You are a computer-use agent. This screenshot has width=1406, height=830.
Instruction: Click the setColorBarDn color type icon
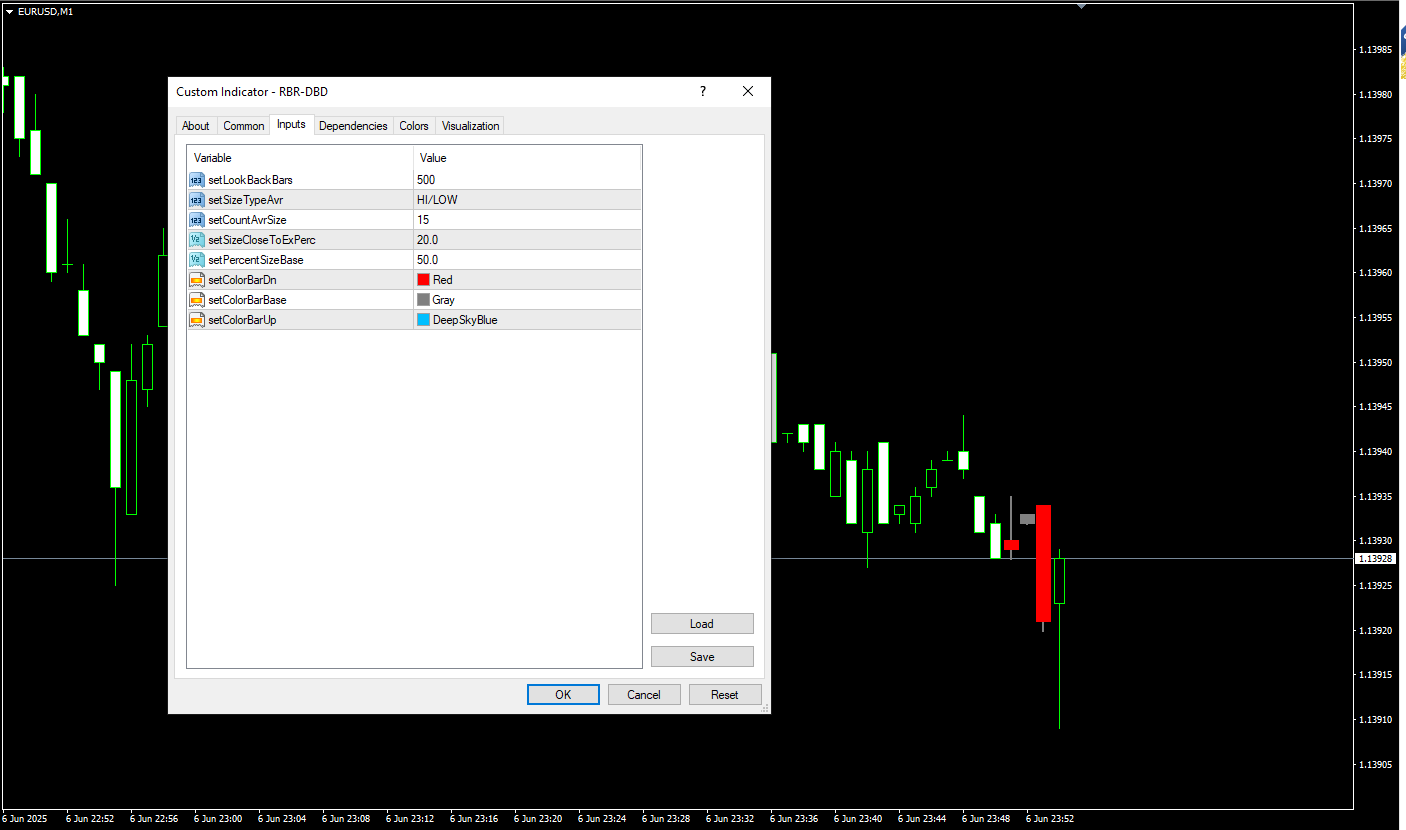tap(197, 280)
